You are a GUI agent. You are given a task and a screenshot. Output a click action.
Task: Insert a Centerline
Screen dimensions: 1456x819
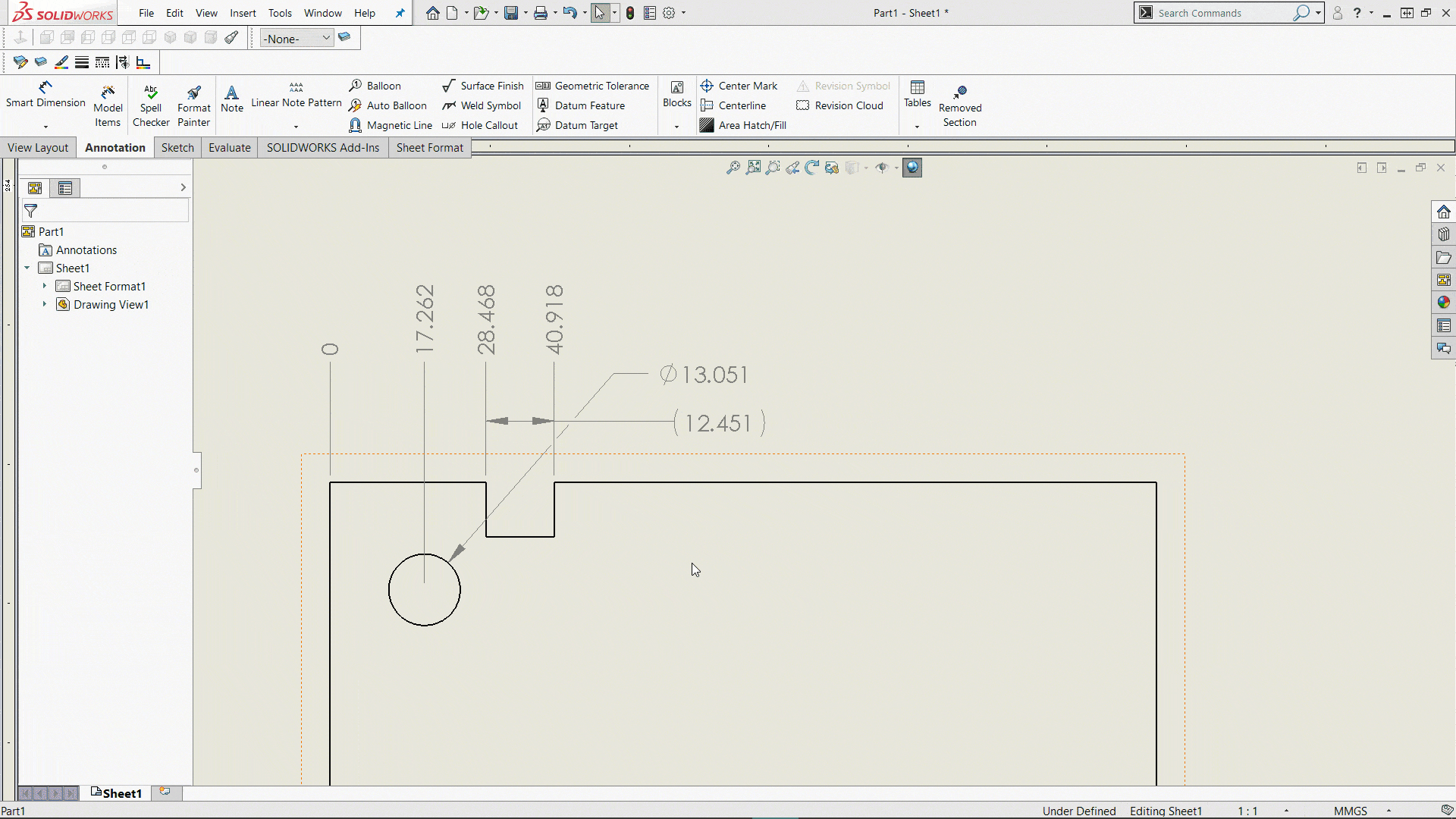tap(733, 105)
